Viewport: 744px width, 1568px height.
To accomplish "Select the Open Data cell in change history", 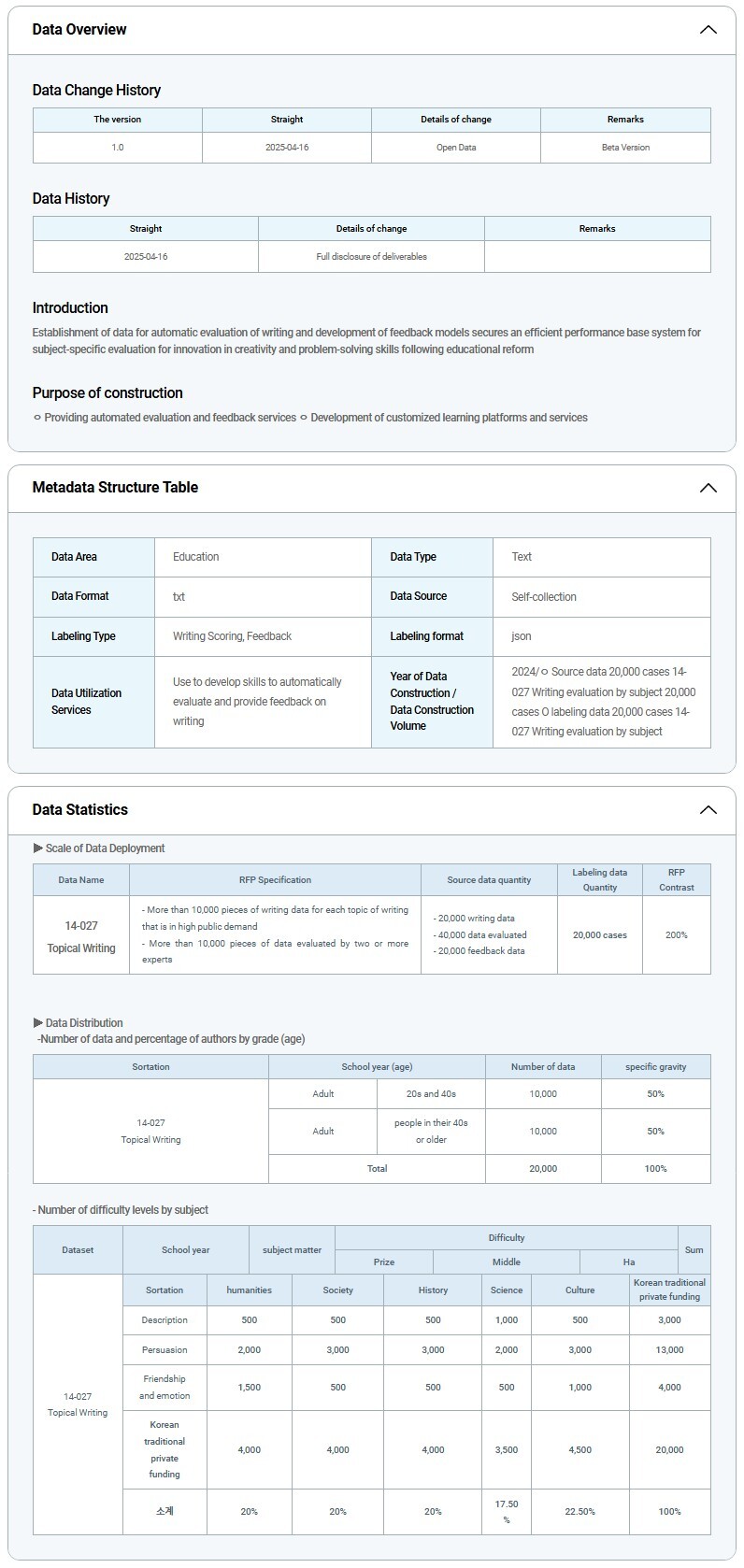I will [456, 148].
